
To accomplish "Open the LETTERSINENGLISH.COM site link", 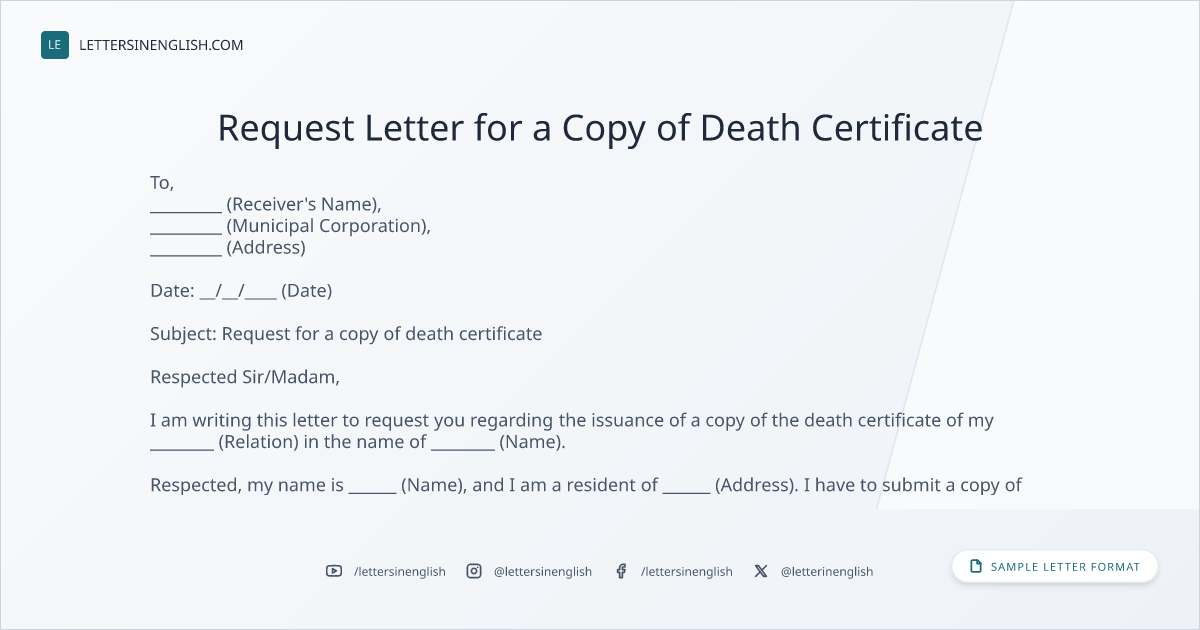I will click(161, 45).
